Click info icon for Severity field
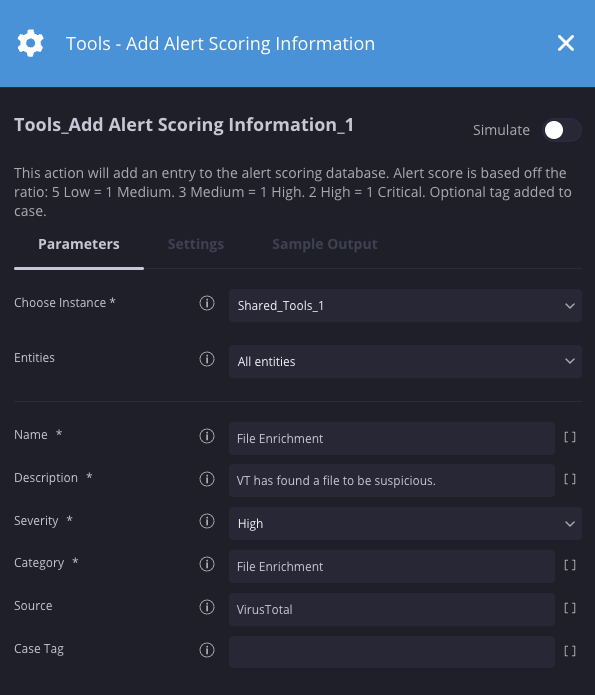This screenshot has height=695, width=595. click(x=207, y=521)
